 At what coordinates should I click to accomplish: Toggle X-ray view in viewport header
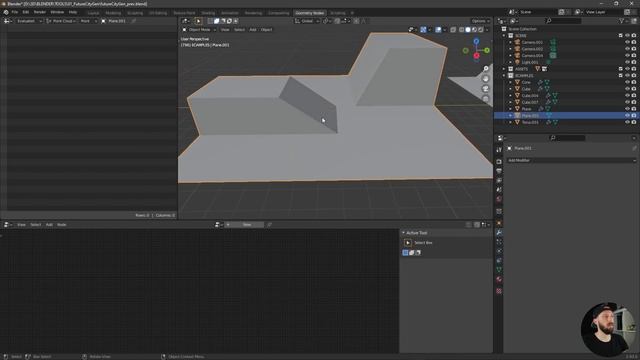pyautogui.click(x=453, y=30)
